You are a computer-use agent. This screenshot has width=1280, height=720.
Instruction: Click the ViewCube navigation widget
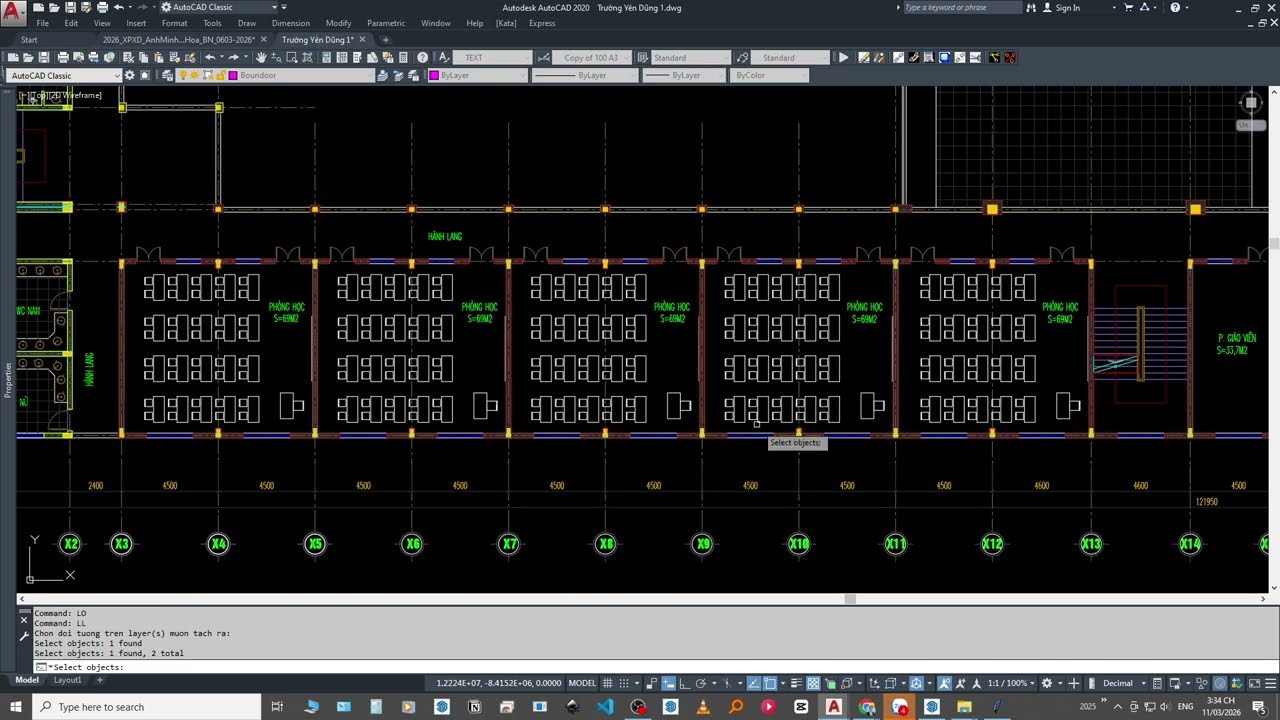coord(1251,102)
